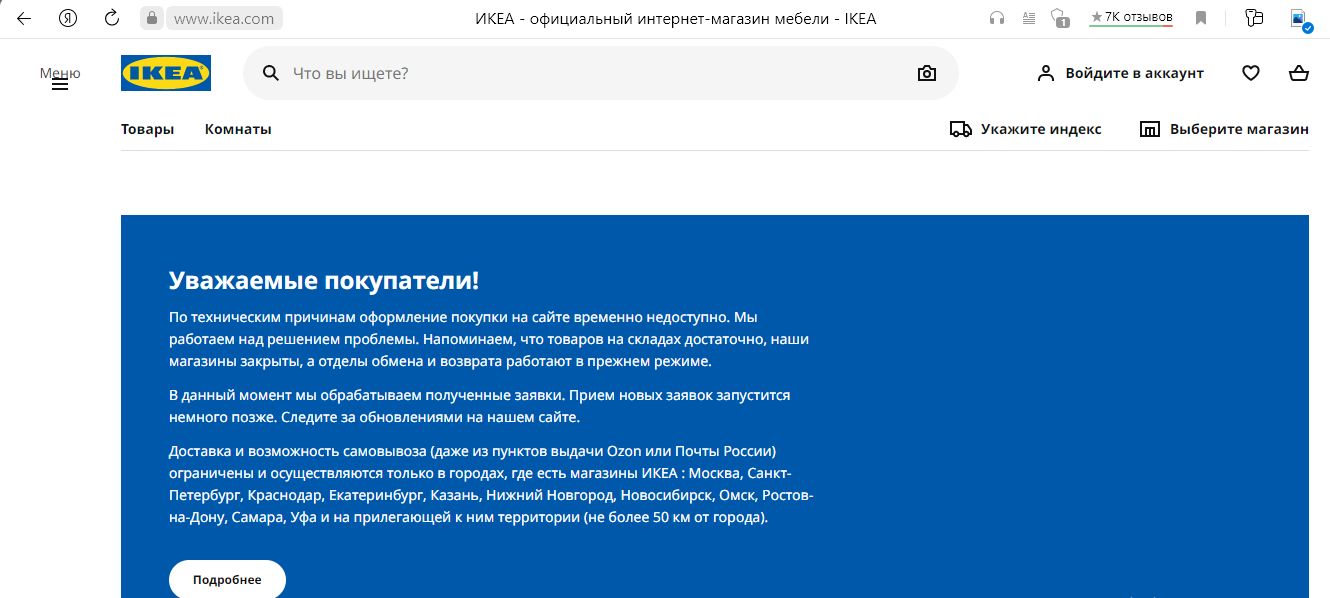Toggle reader mode icon in address bar

coord(1029,18)
